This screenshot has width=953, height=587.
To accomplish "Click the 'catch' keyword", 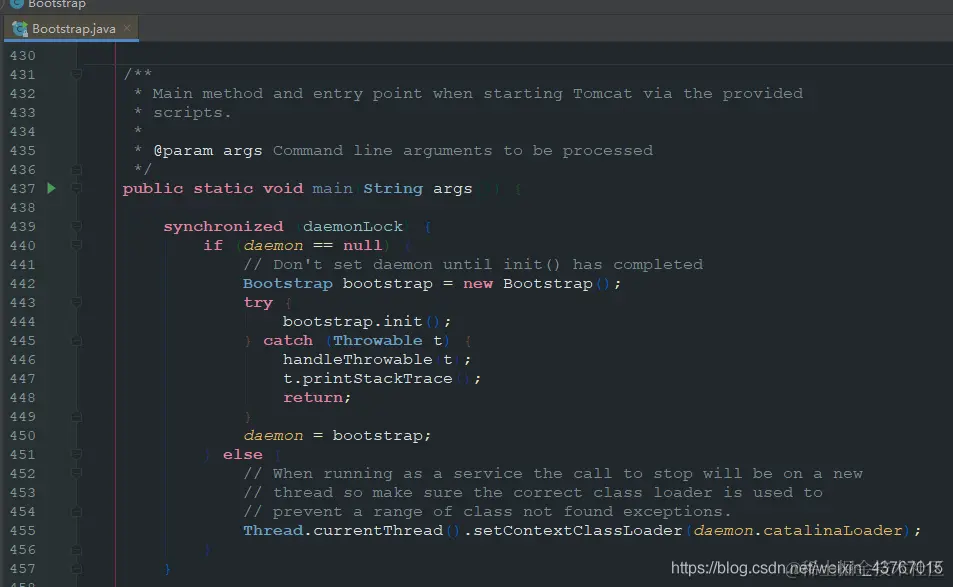I will [x=287, y=340].
